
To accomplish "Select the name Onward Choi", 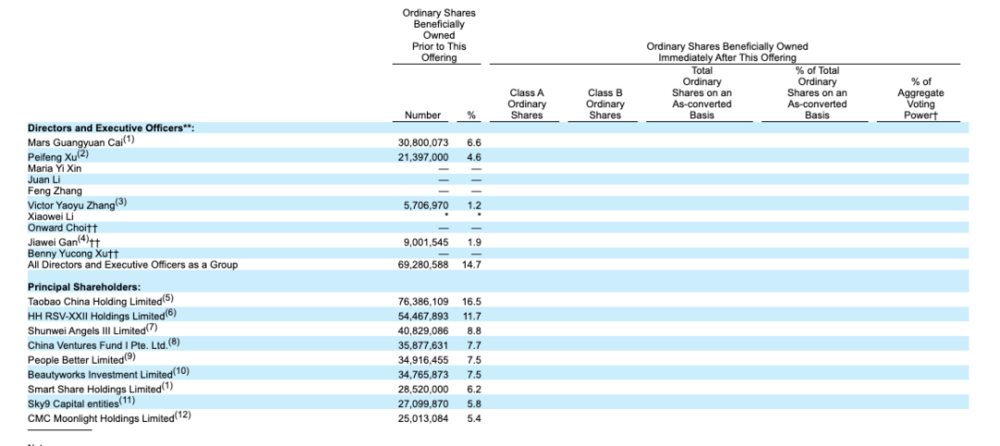I will 57,228.
